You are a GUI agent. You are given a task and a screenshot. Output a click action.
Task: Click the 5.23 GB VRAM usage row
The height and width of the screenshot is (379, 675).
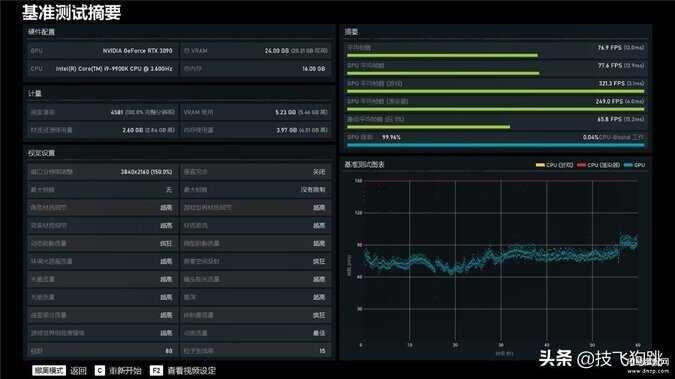pyautogui.click(x=256, y=112)
